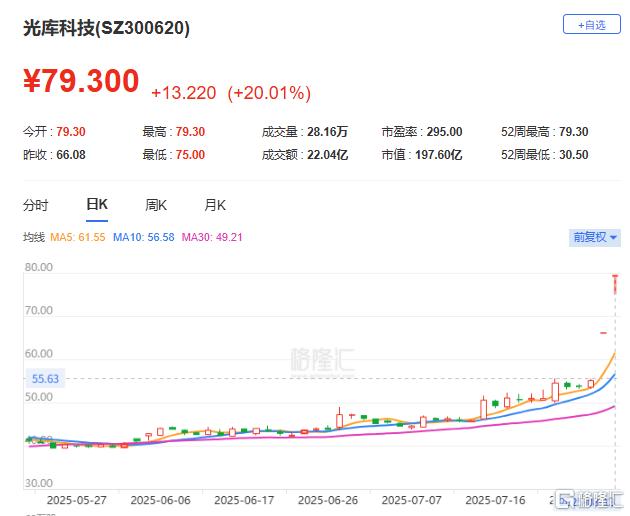This screenshot has width=630, height=516.
Task: Switch to 分时 chart tab
Action: (x=36, y=205)
